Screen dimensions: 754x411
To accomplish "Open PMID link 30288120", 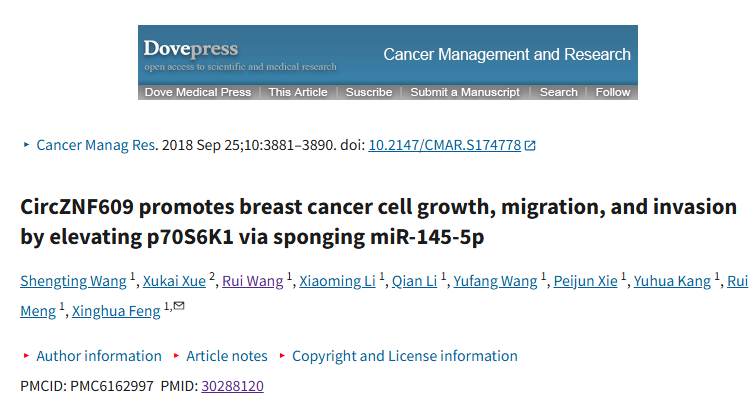I will pyautogui.click(x=232, y=386).
